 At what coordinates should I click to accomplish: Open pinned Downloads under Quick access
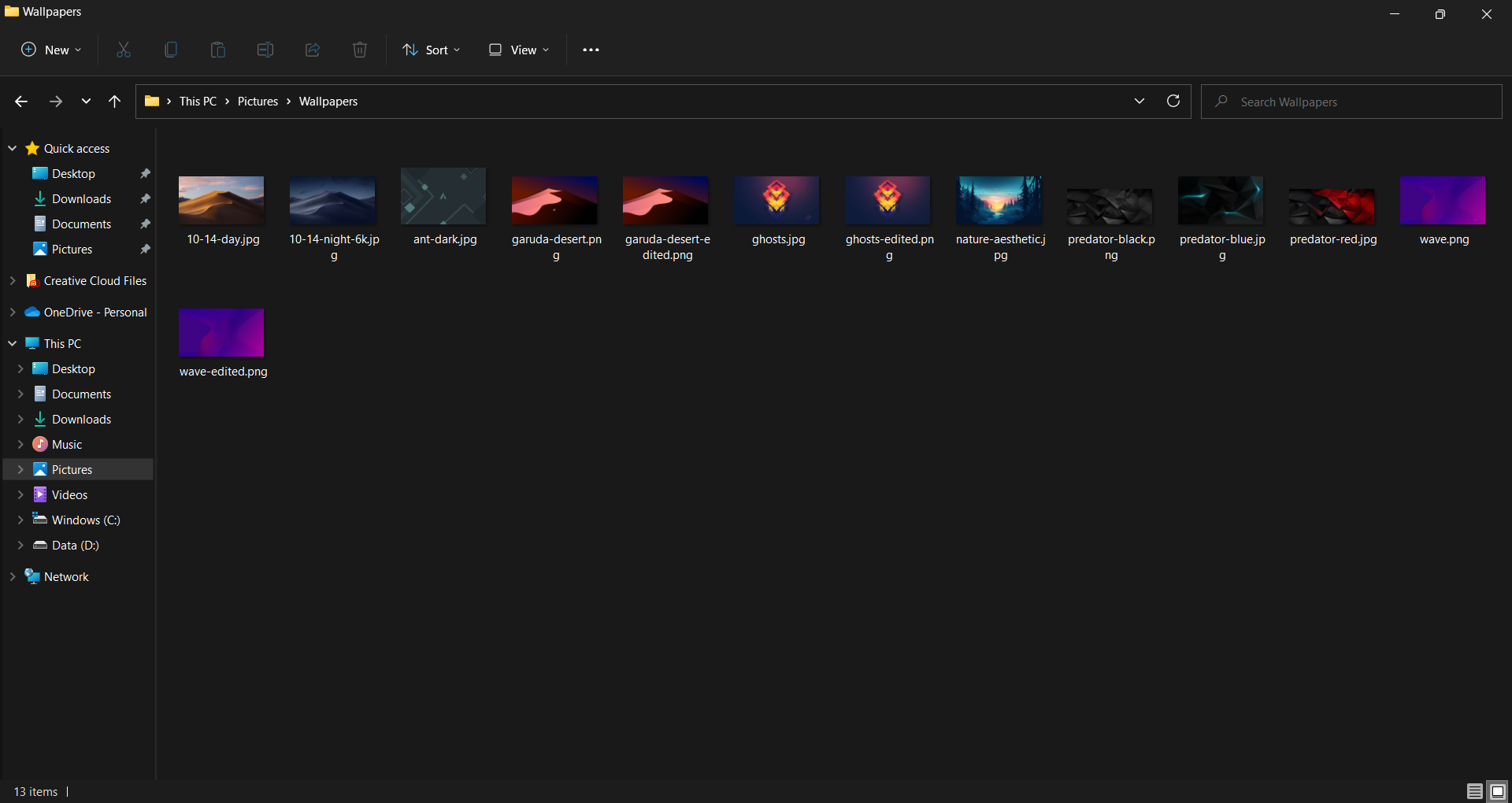coord(81,198)
